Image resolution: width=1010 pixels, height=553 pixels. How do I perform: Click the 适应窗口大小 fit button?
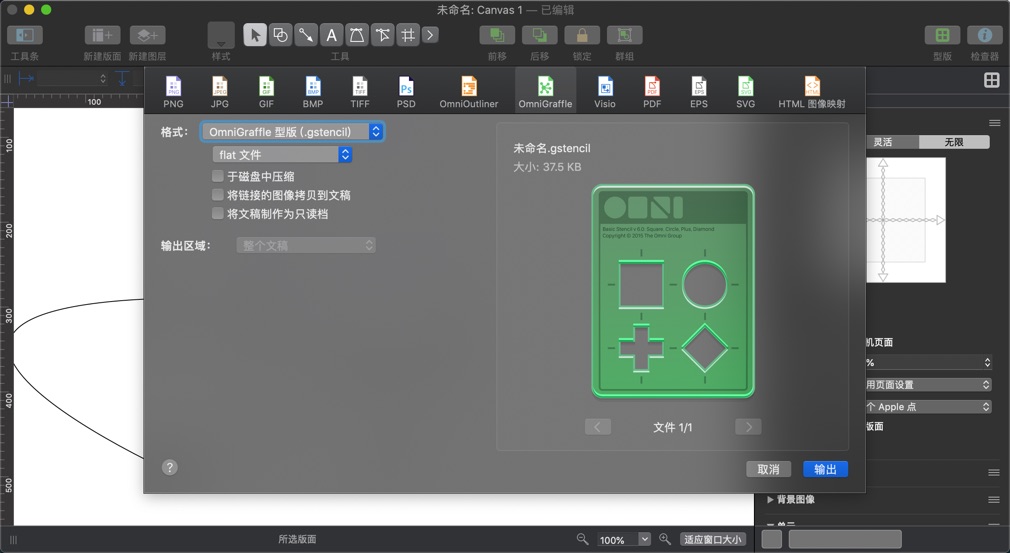[712, 539]
